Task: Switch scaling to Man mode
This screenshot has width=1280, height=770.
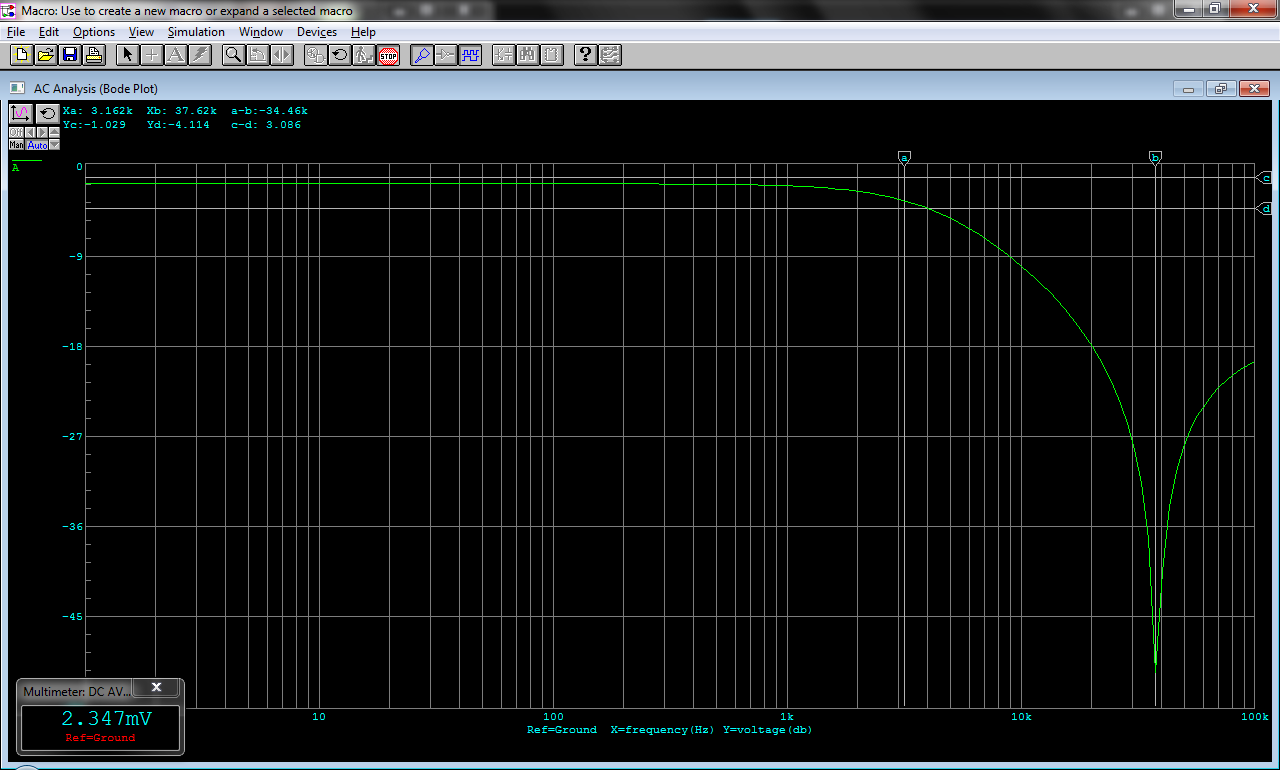Action: coord(17,145)
